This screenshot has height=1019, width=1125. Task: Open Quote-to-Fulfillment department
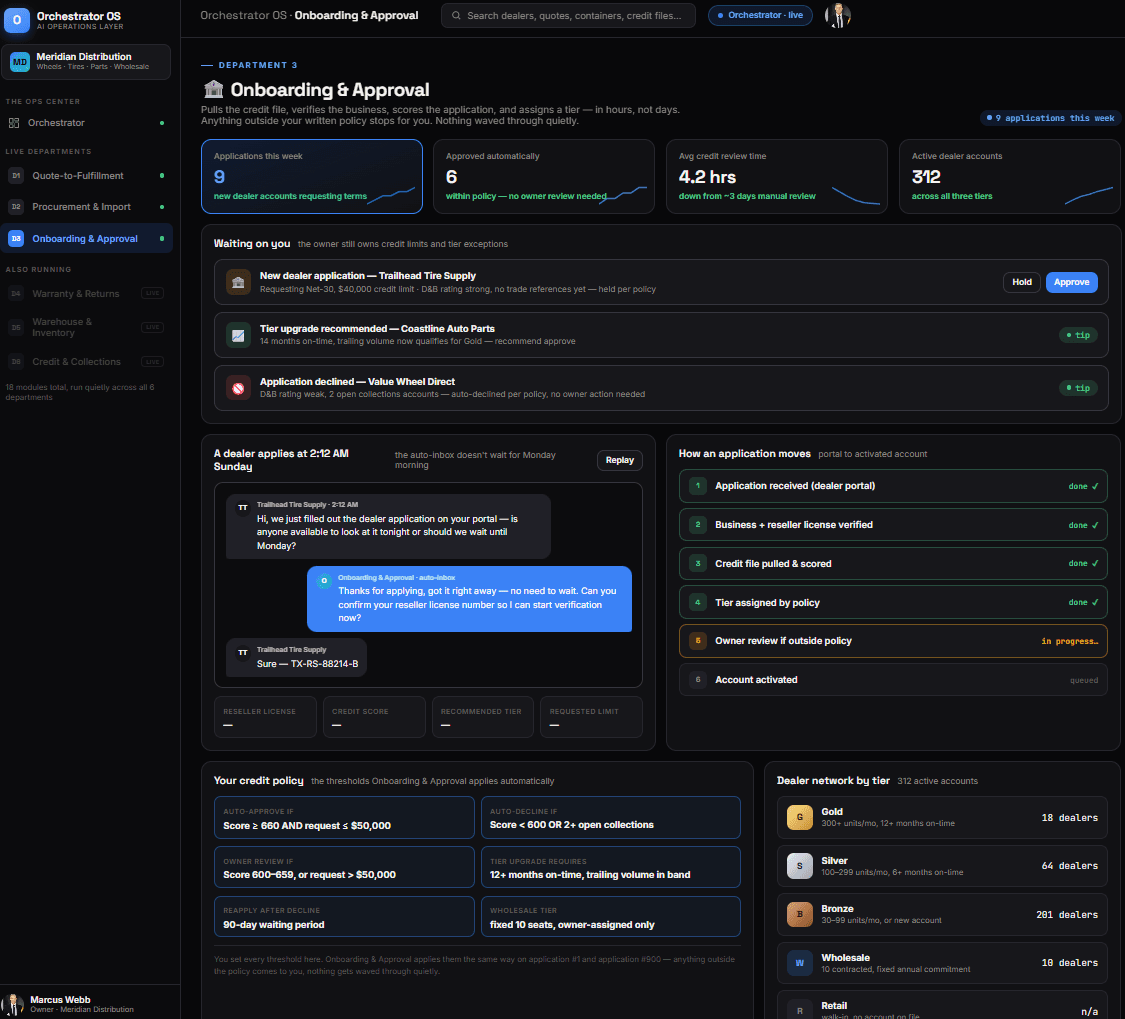tap(86, 176)
